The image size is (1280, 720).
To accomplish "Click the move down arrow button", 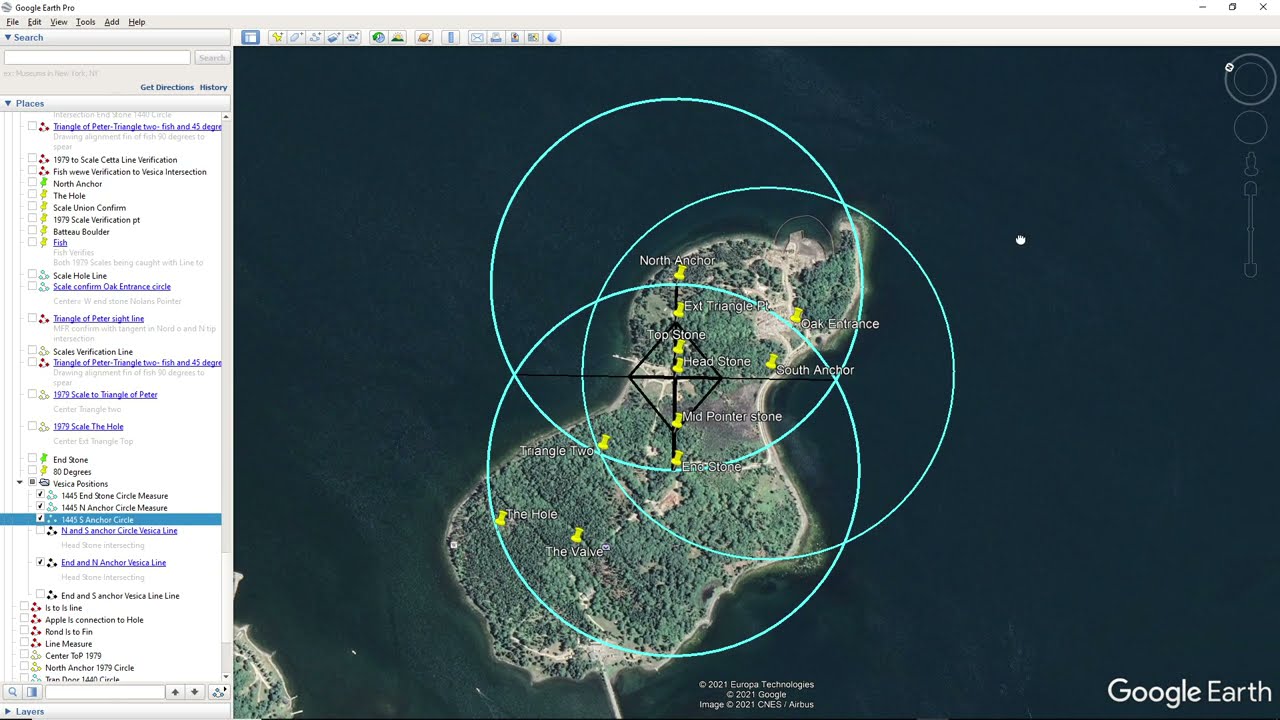I will coord(195,692).
